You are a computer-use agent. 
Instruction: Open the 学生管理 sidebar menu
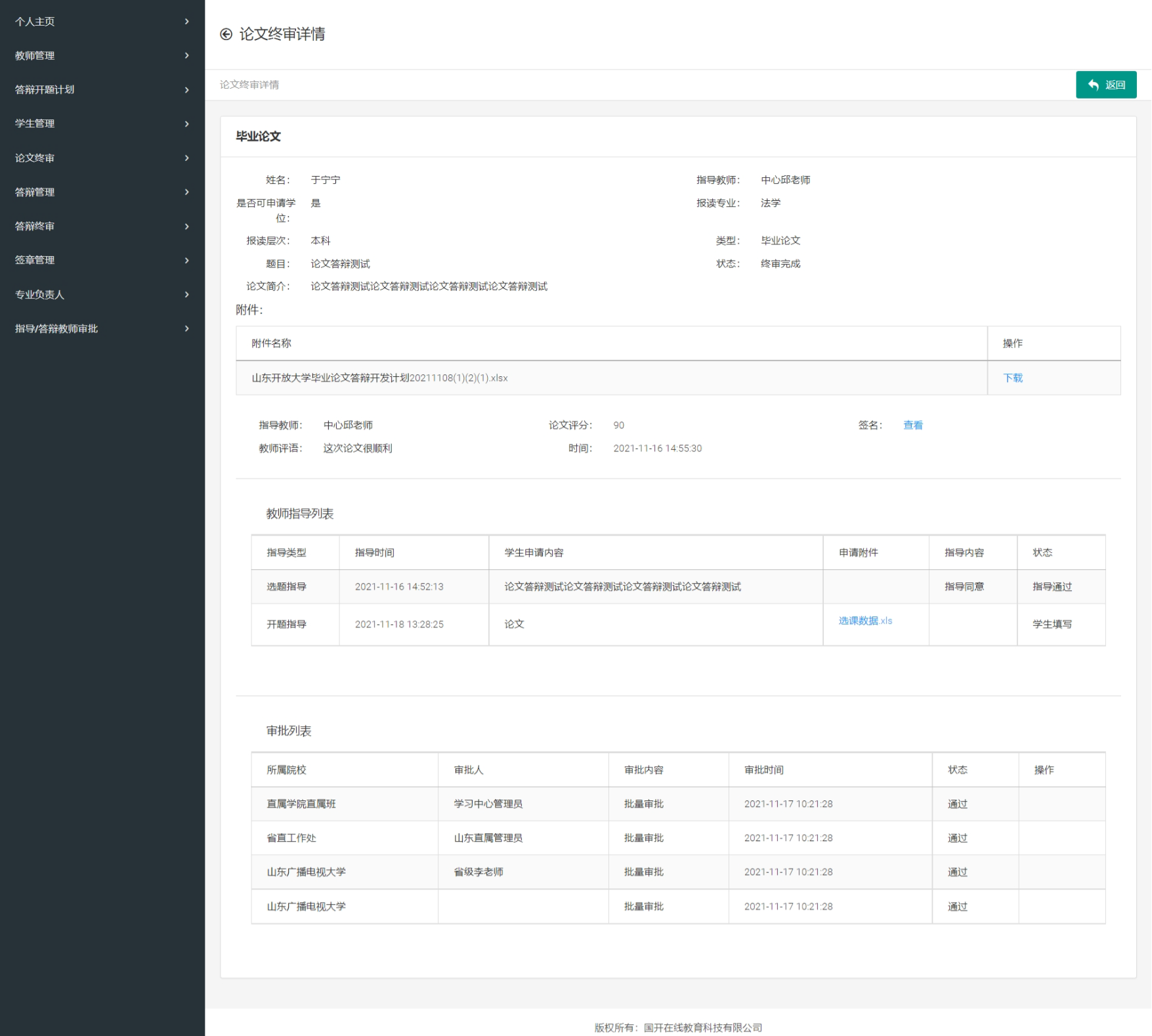(102, 124)
